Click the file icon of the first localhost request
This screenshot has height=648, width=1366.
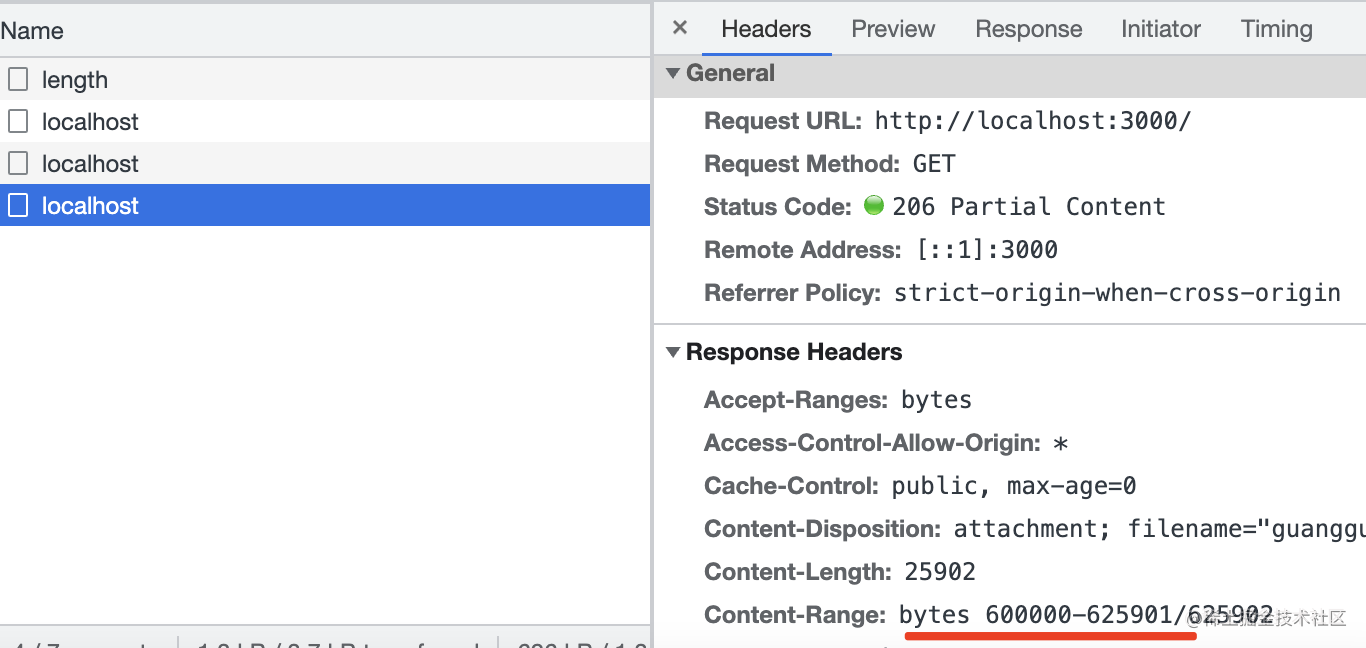coord(18,121)
